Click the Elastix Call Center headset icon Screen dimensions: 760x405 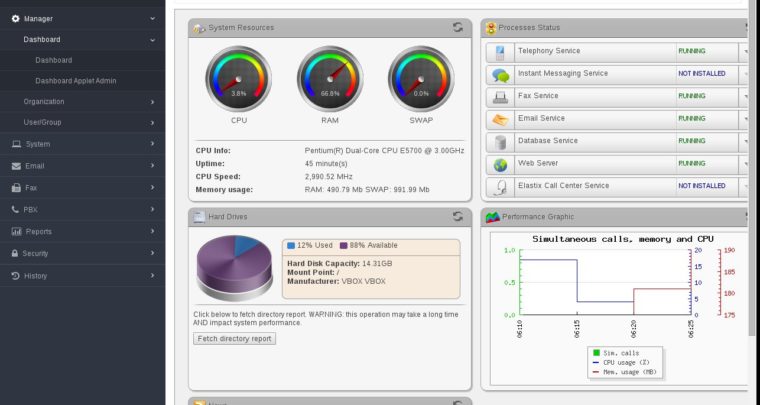click(x=499, y=186)
